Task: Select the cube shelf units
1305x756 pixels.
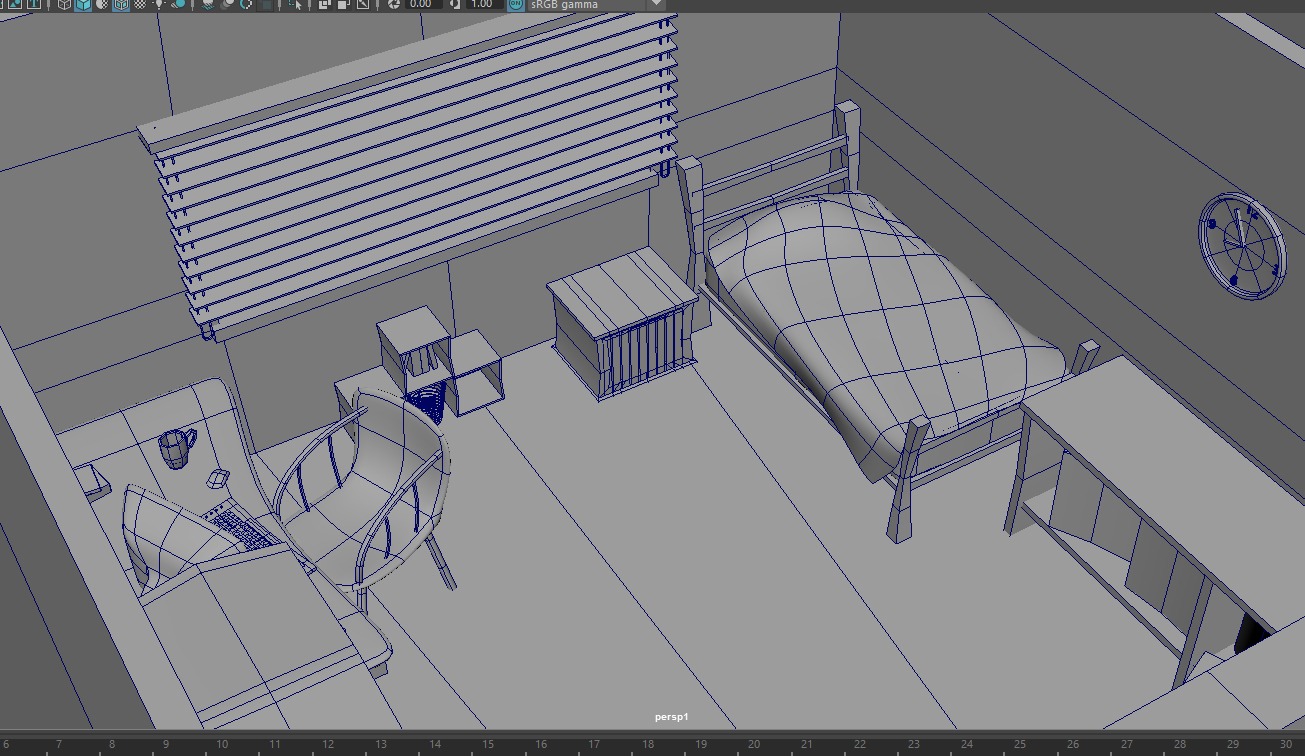Action: [440, 360]
